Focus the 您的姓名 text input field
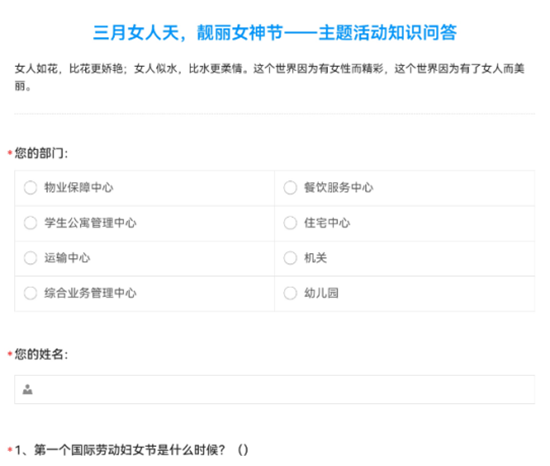This screenshot has width=550, height=466. [275, 390]
